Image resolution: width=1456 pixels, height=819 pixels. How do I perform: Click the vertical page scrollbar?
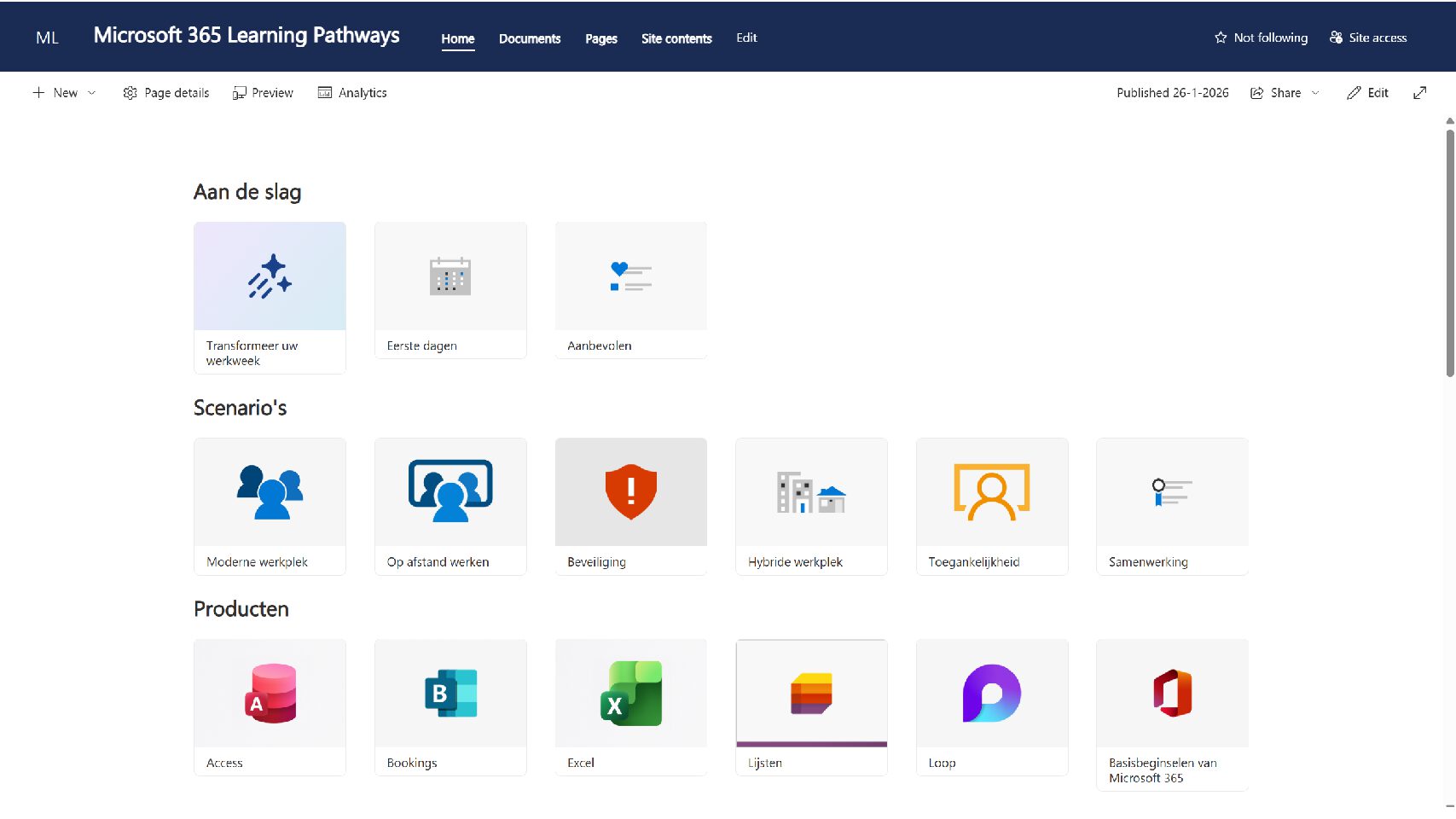click(x=1449, y=256)
